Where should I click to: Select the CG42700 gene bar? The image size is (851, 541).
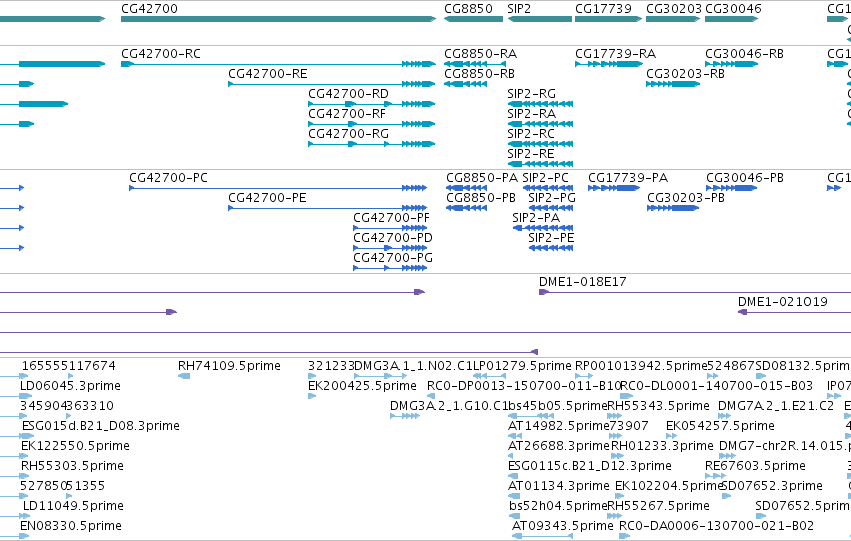pyautogui.click(x=278, y=19)
